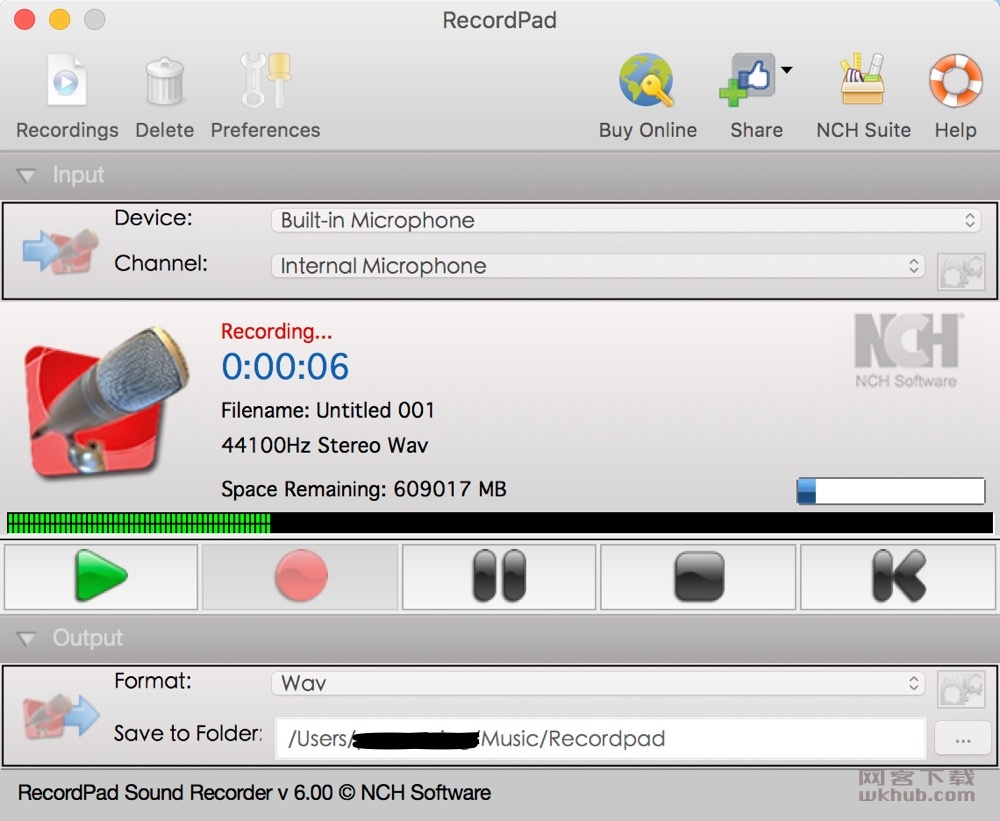Open the Device dropdown (Built-in Microphone)
This screenshot has width=1000, height=821.
pos(626,221)
